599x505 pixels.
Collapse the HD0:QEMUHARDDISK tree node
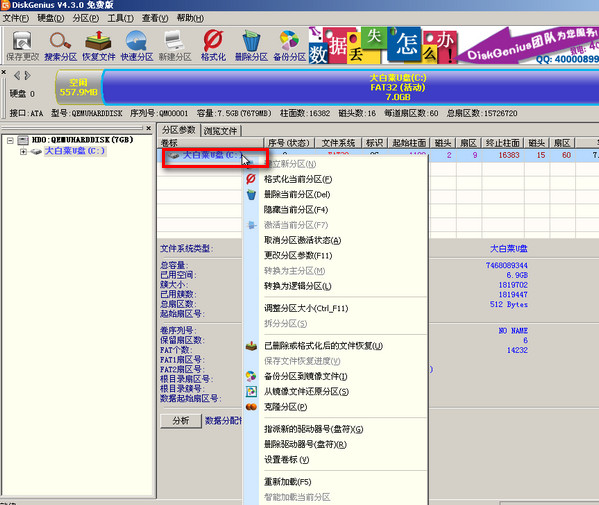[10, 141]
